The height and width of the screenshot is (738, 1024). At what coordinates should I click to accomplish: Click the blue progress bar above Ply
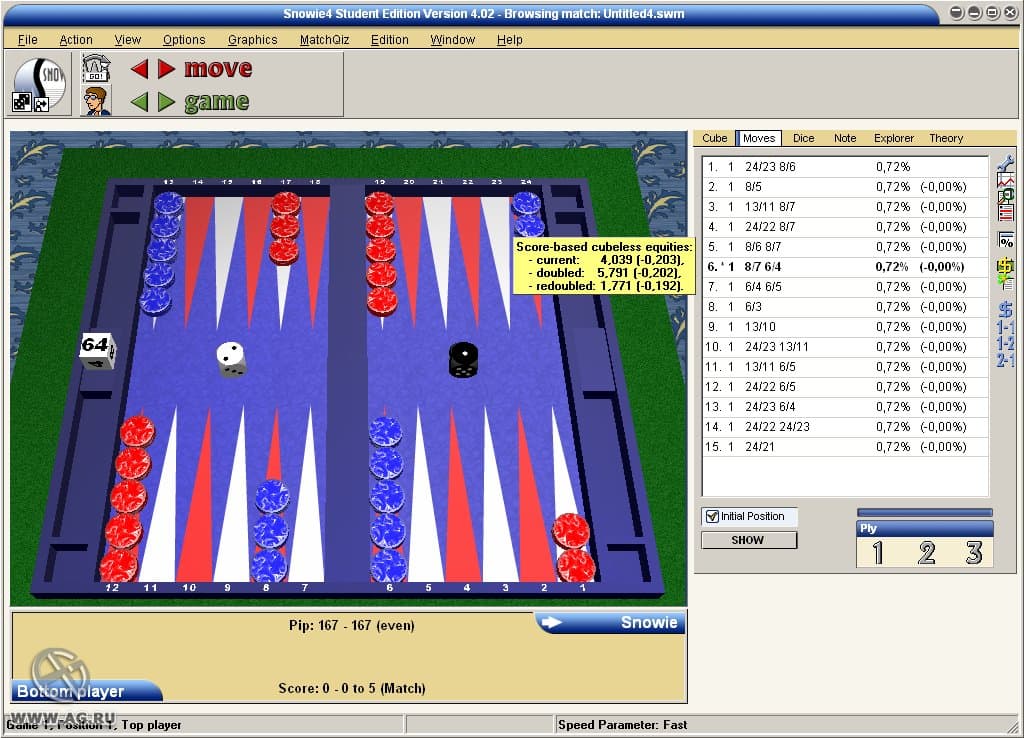tap(925, 513)
